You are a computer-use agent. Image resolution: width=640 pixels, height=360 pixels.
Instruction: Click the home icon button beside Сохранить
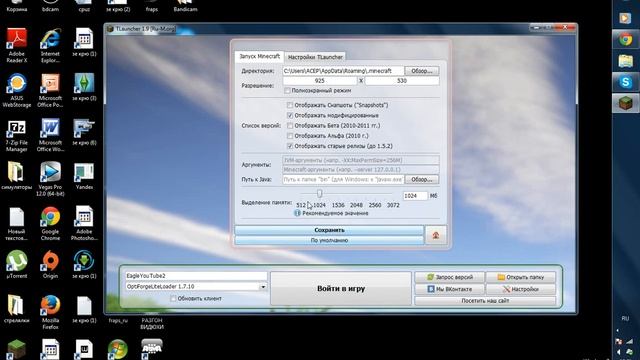click(436, 235)
